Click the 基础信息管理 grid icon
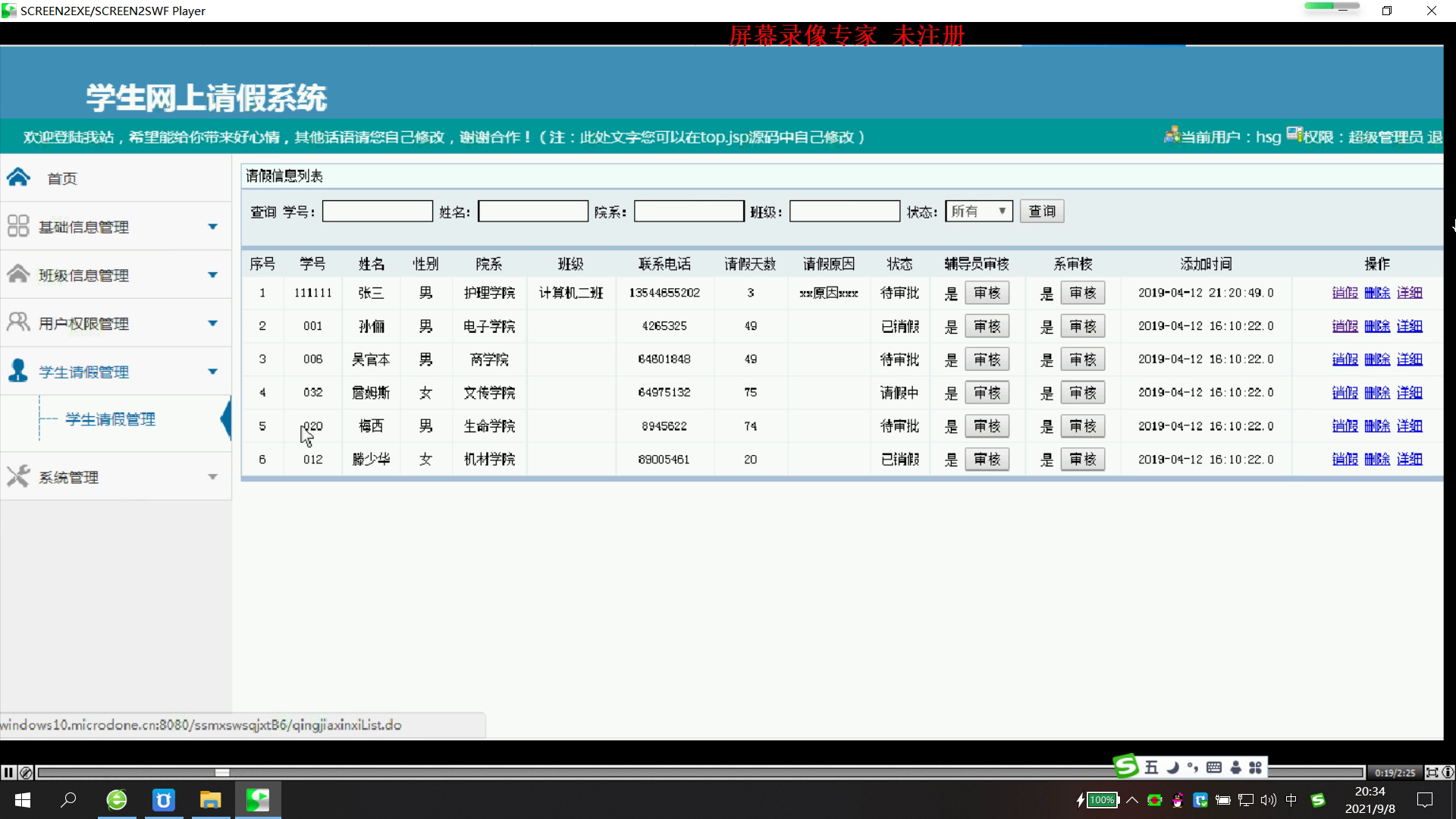This screenshot has width=1456, height=819. point(18,226)
